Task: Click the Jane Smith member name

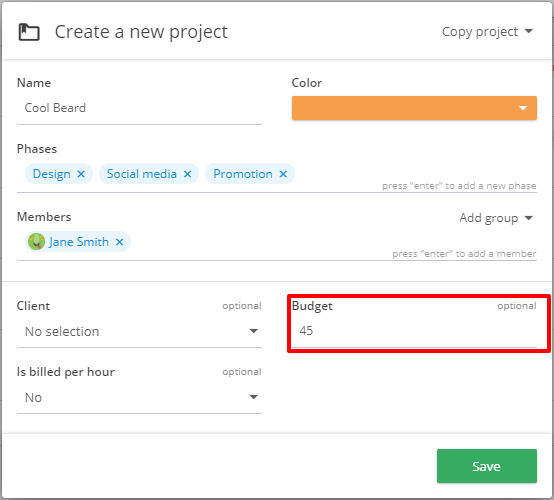Action: (x=79, y=242)
